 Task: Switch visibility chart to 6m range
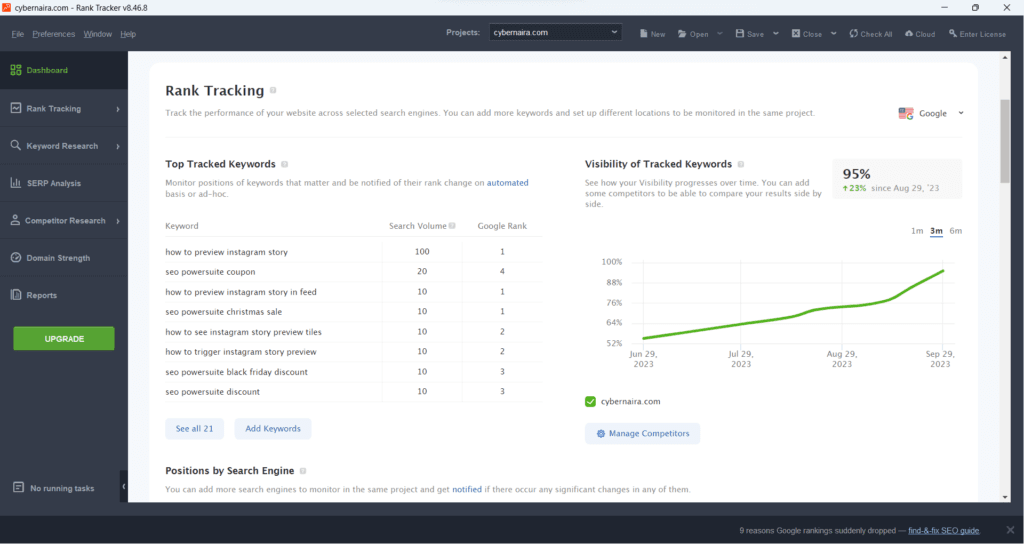[956, 231]
